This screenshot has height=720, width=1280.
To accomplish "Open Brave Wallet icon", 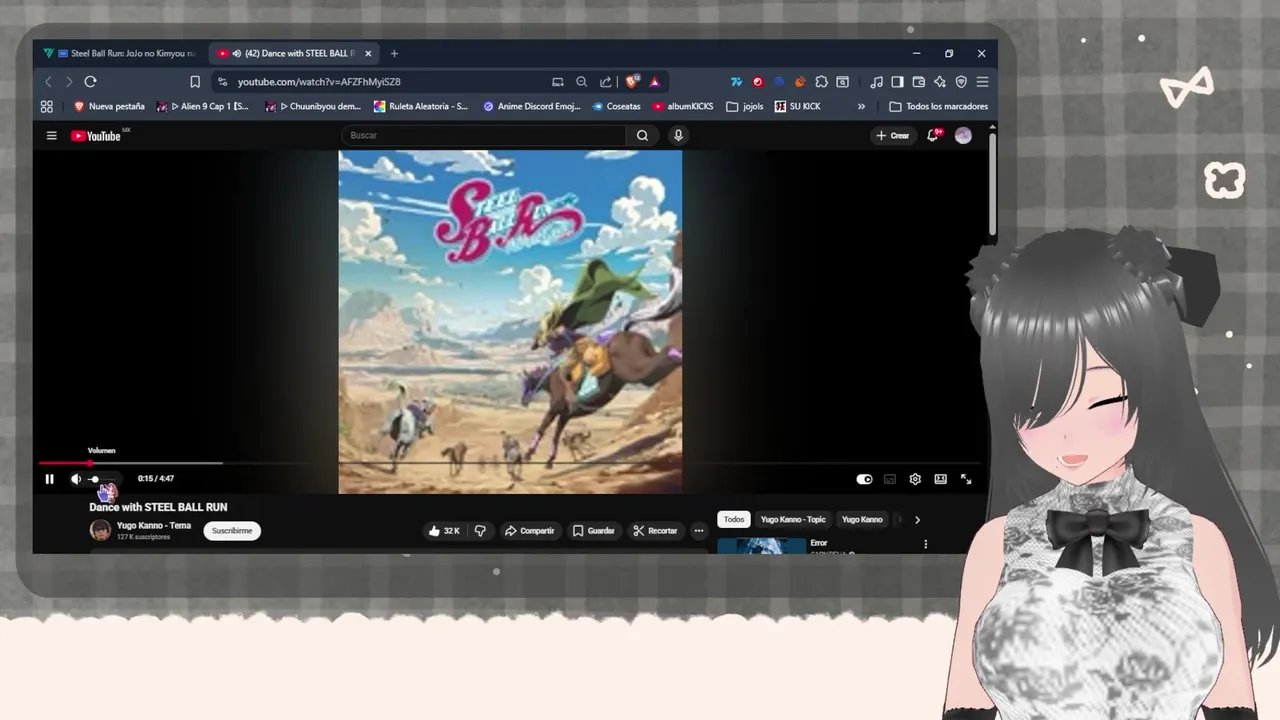I will click(918, 82).
